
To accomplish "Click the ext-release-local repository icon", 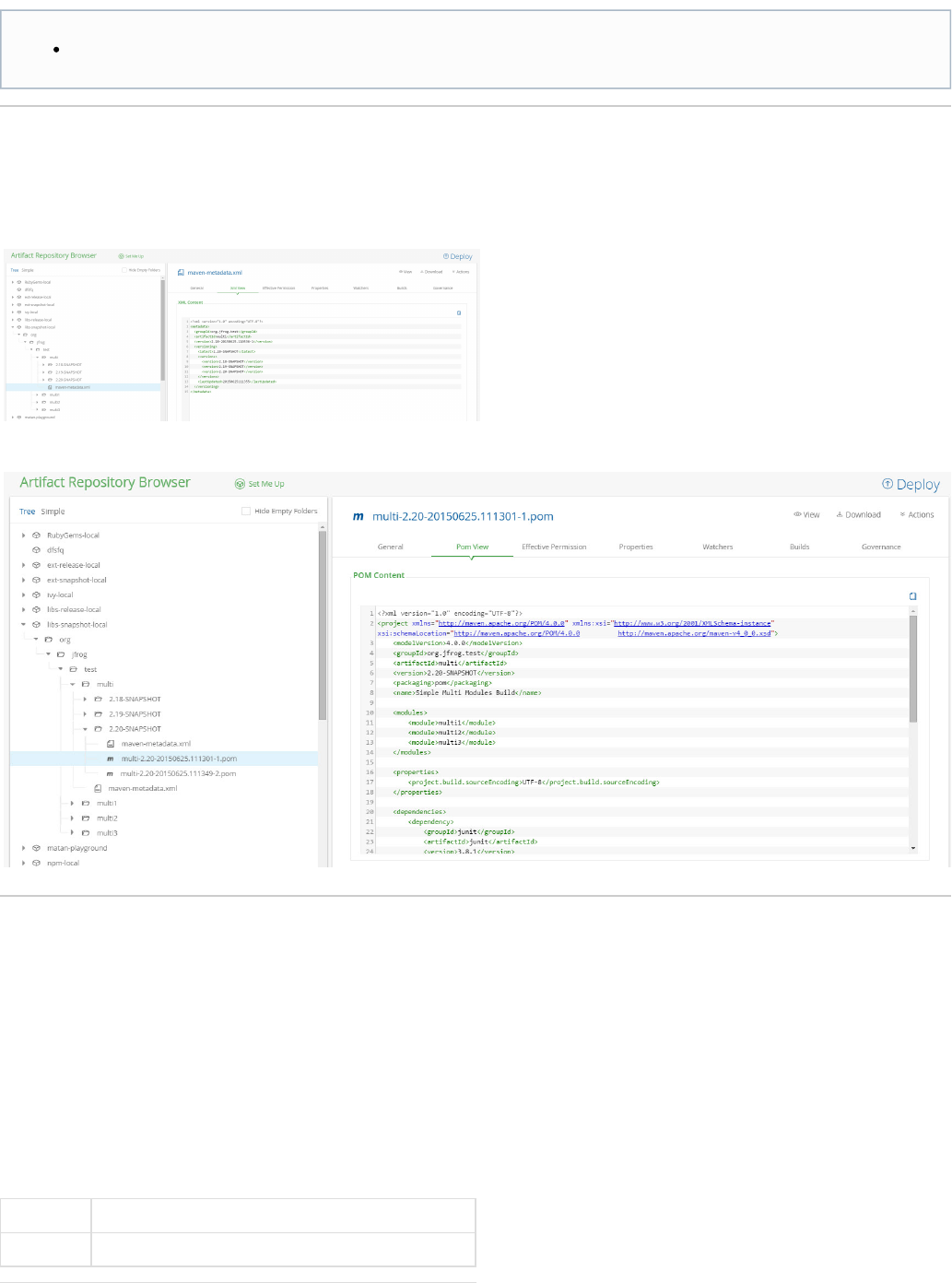I will click(x=36, y=565).
